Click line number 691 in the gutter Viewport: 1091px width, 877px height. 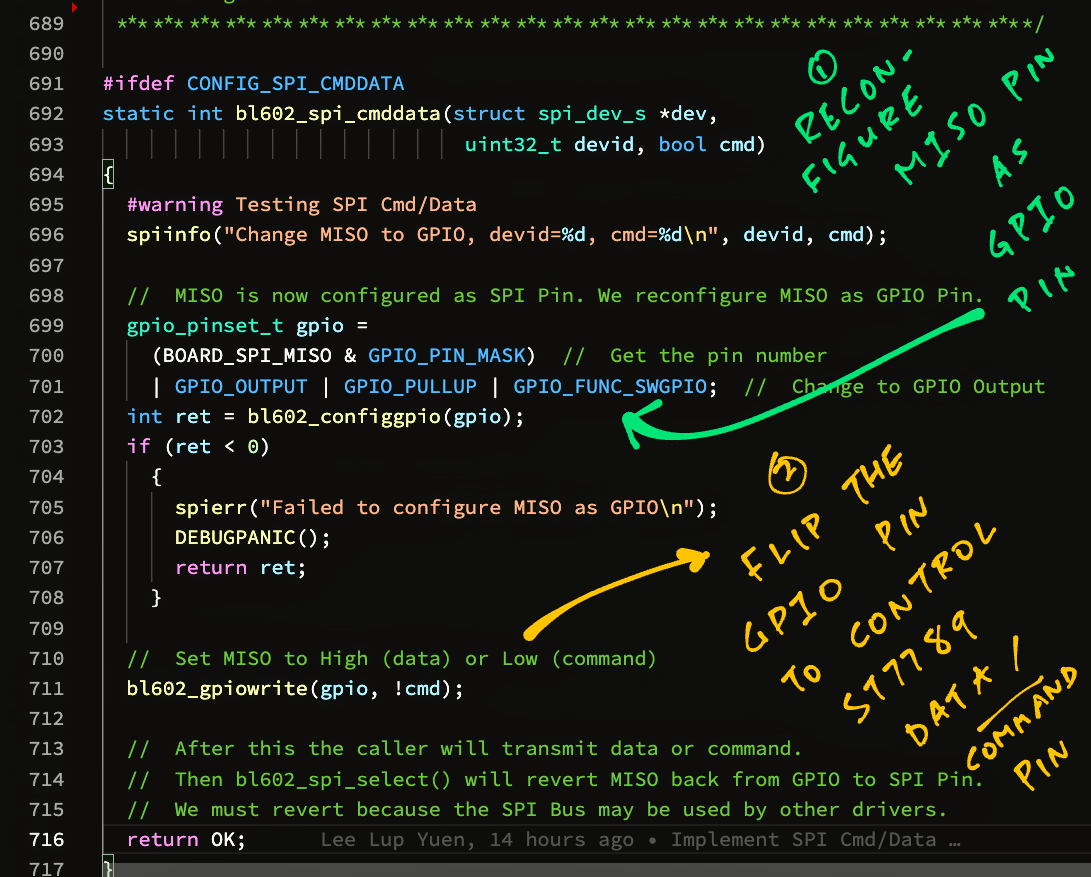click(47, 84)
